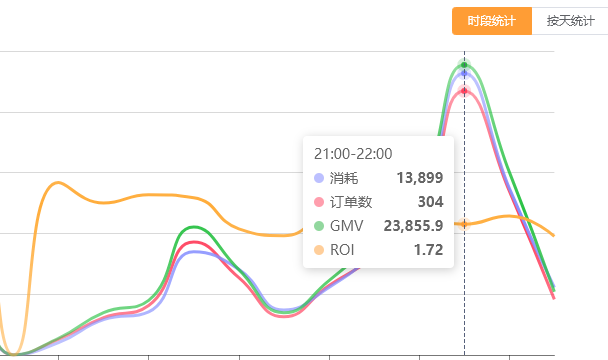Screen dimensions: 608x360
Task: Click the 消耗 blue legend dot in tooltip
Action: click(x=319, y=178)
